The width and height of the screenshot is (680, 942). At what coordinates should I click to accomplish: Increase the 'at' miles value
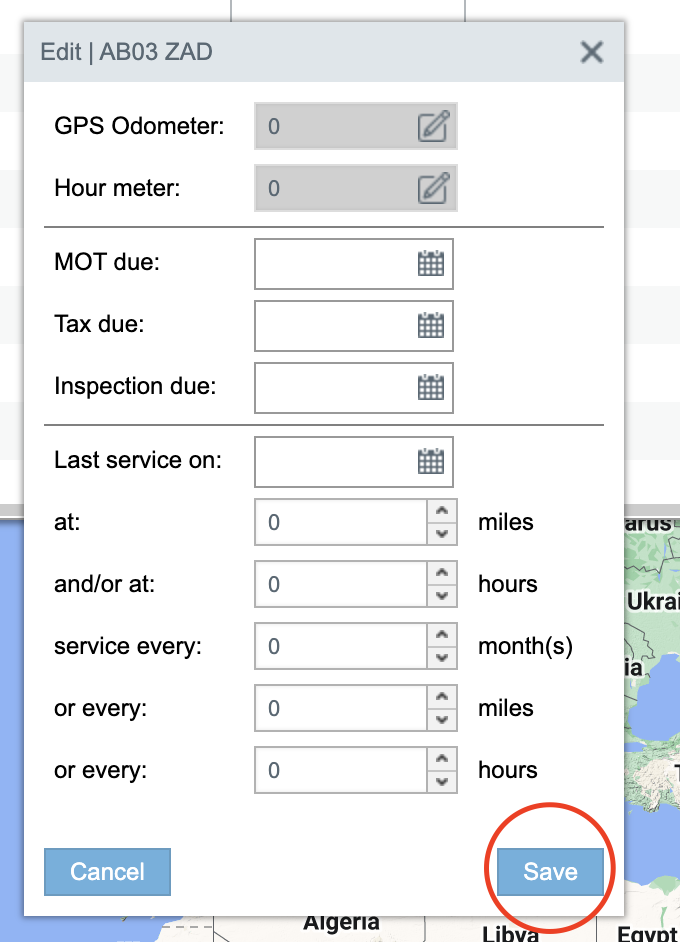441,512
